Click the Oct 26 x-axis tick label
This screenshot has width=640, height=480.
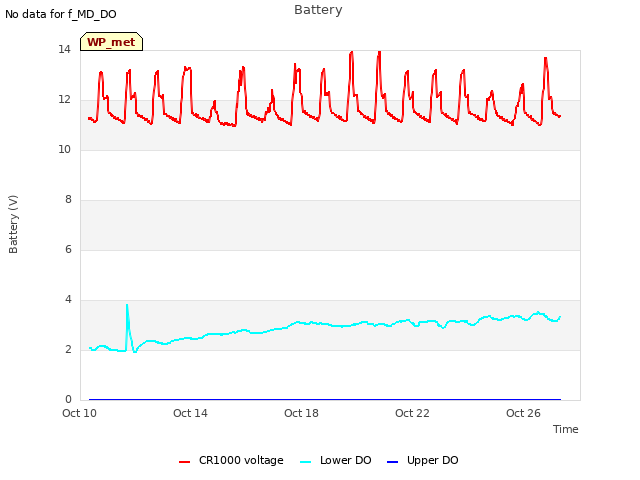523,413
